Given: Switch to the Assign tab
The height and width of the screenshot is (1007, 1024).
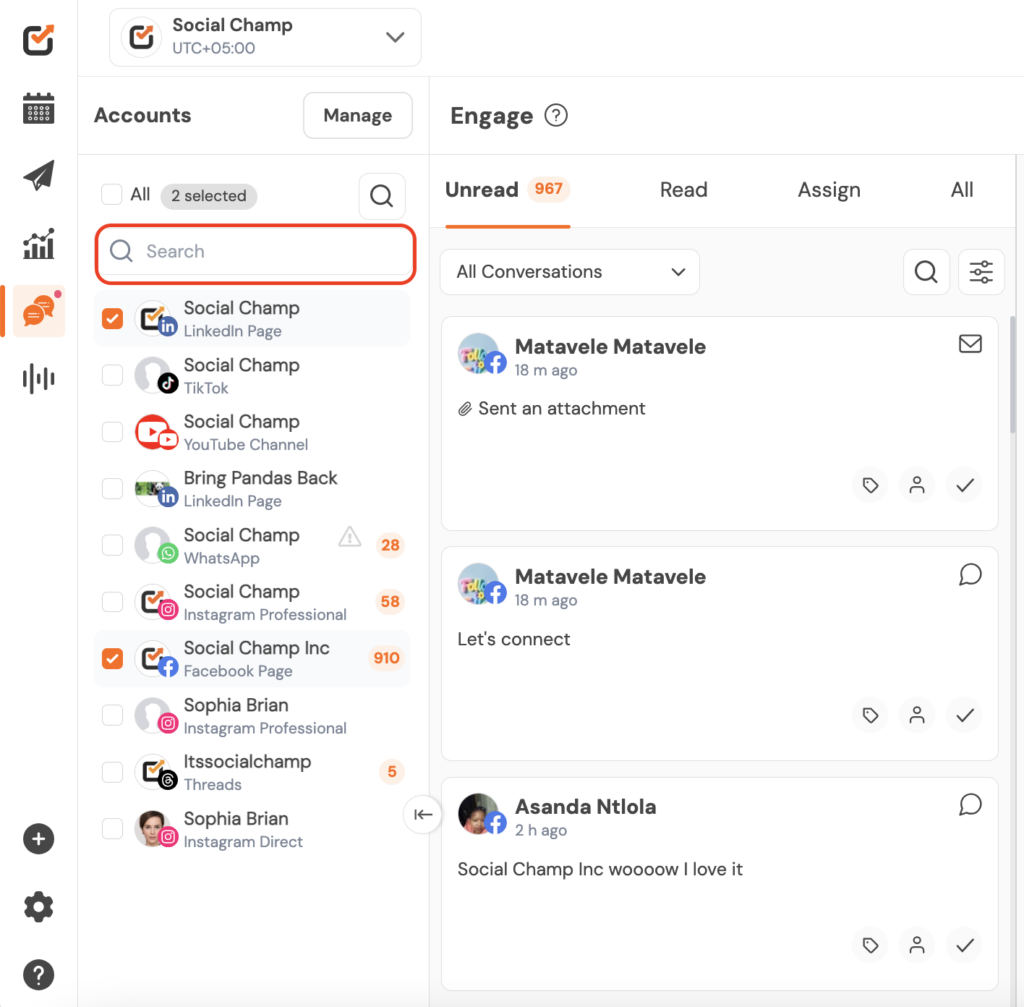Looking at the screenshot, I should click(x=828, y=190).
